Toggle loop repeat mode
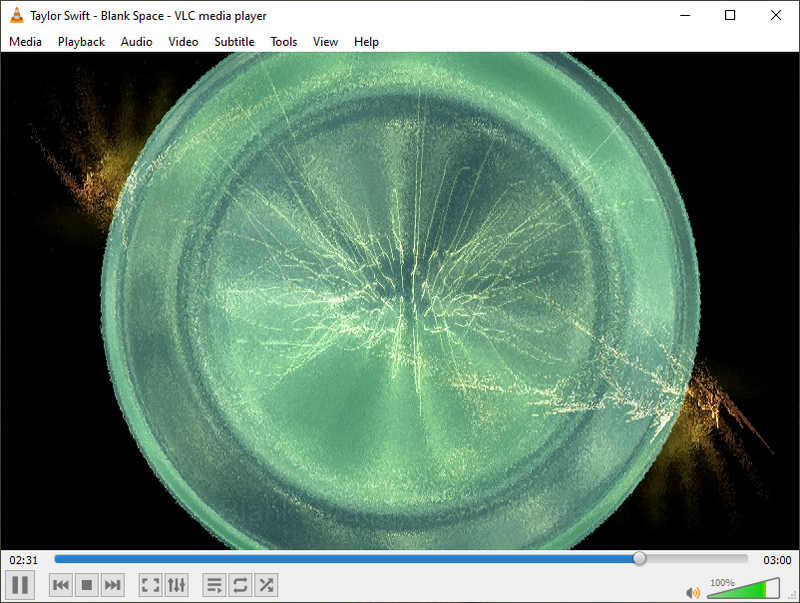 point(240,585)
